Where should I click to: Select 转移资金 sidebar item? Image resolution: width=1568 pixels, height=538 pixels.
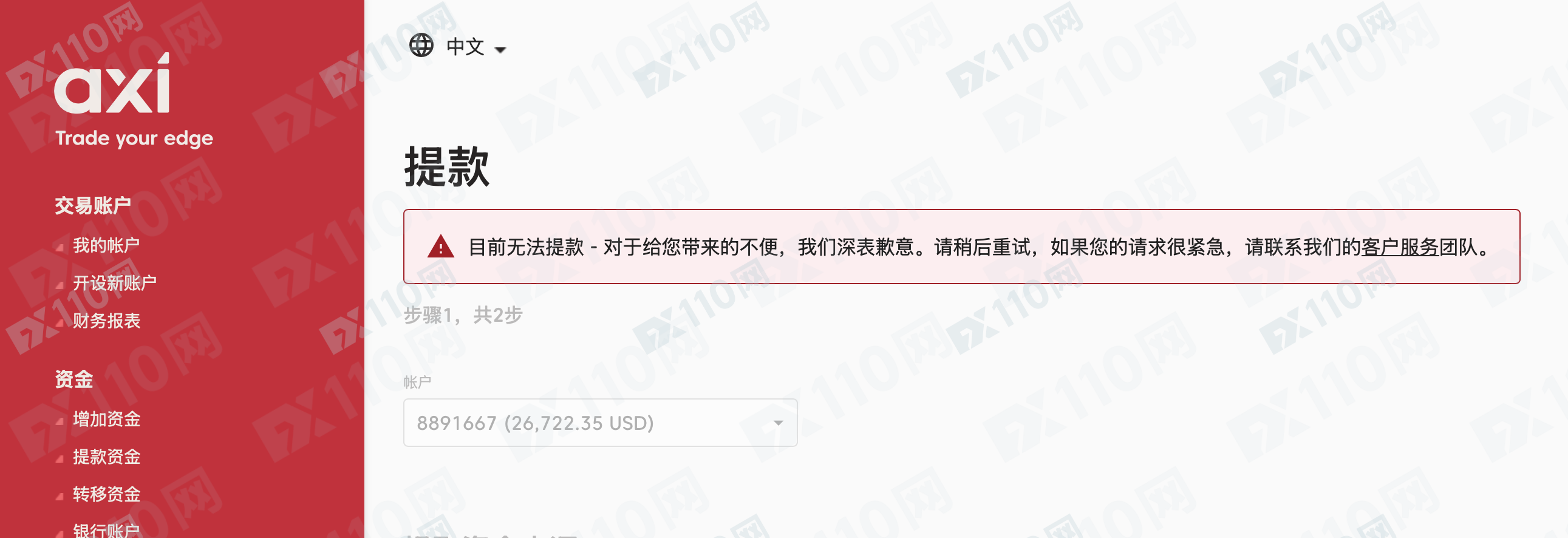click(x=106, y=494)
